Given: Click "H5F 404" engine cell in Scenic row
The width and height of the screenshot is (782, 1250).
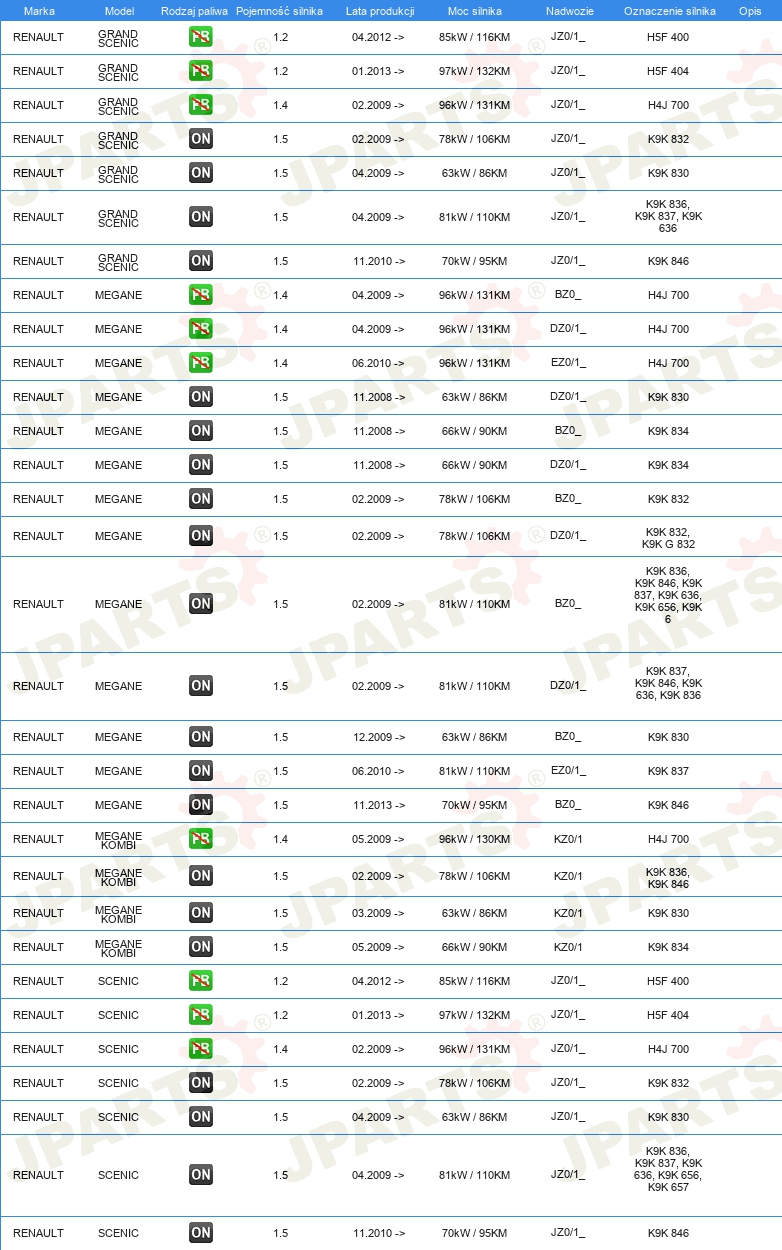Looking at the screenshot, I should pyautogui.click(x=668, y=1015).
